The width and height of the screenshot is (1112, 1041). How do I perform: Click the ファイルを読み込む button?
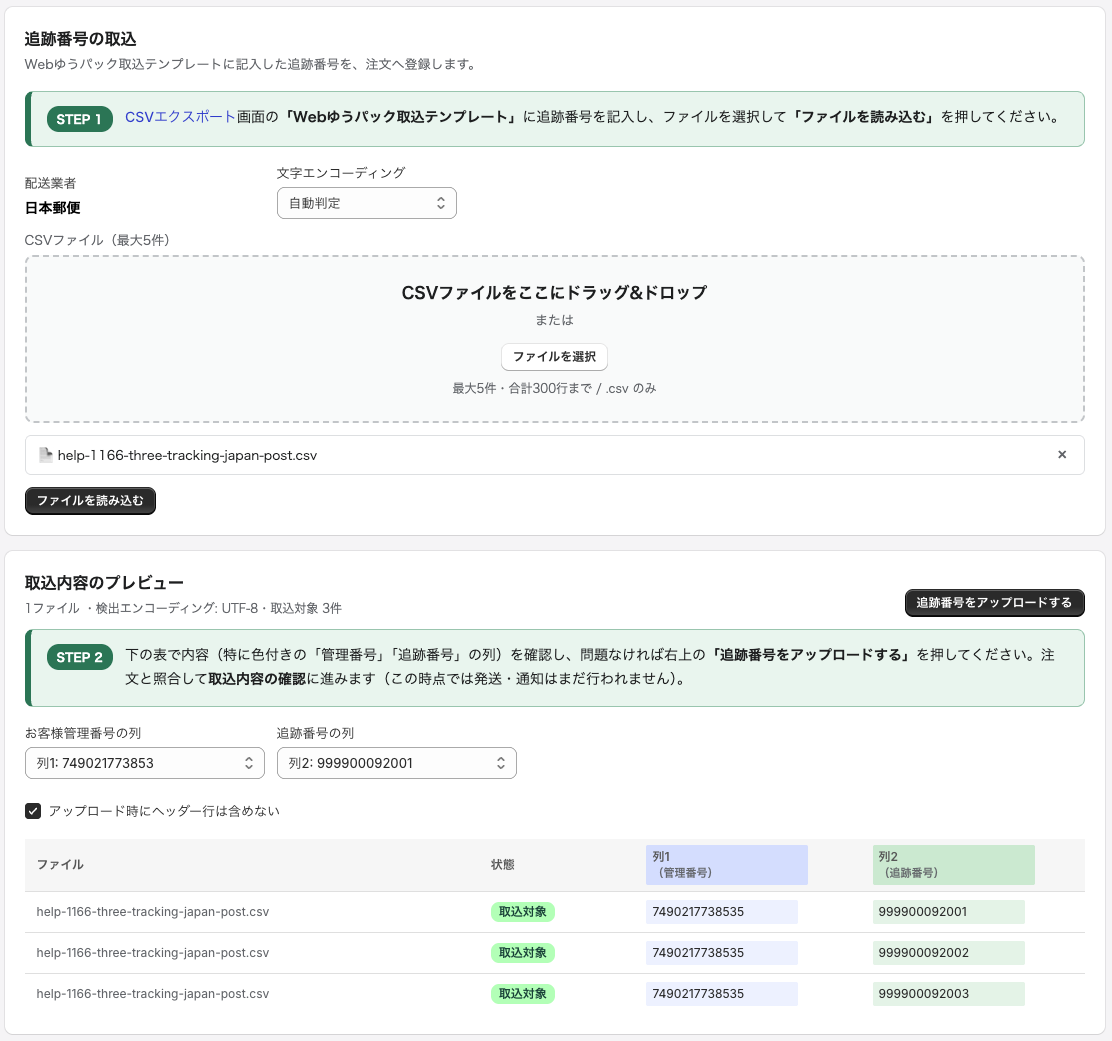[90, 501]
